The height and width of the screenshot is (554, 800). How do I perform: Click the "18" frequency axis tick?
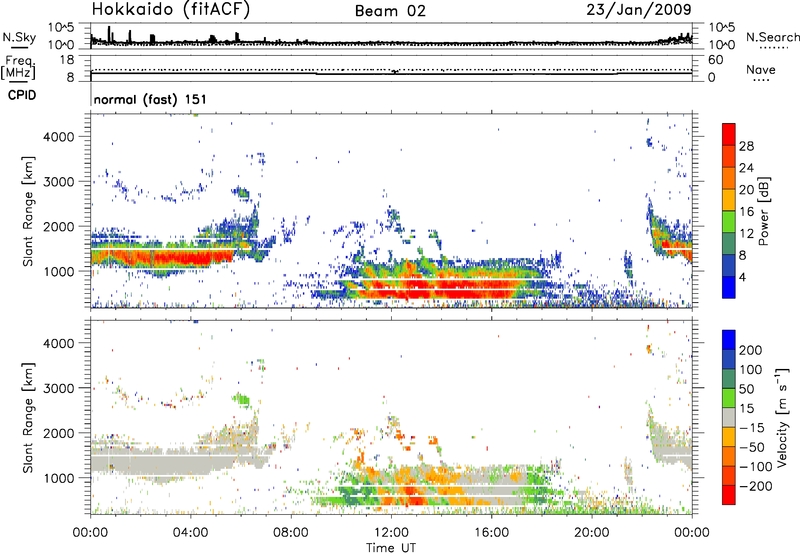[67, 60]
